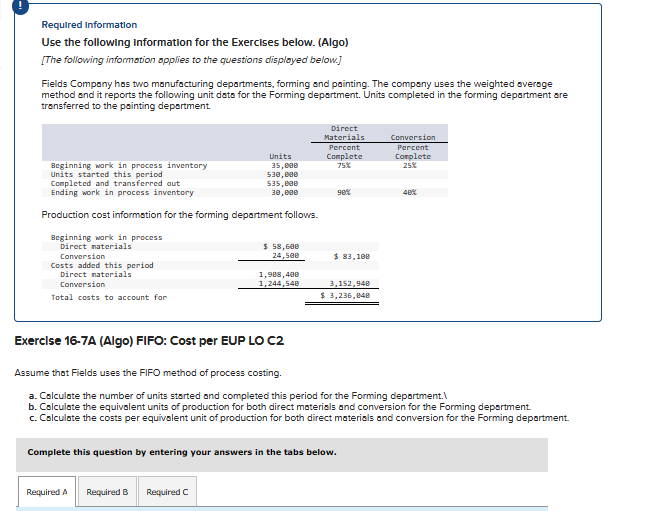Select the $ 3,236,040 total cost
The width and height of the screenshot is (660, 511).
(x=345, y=295)
